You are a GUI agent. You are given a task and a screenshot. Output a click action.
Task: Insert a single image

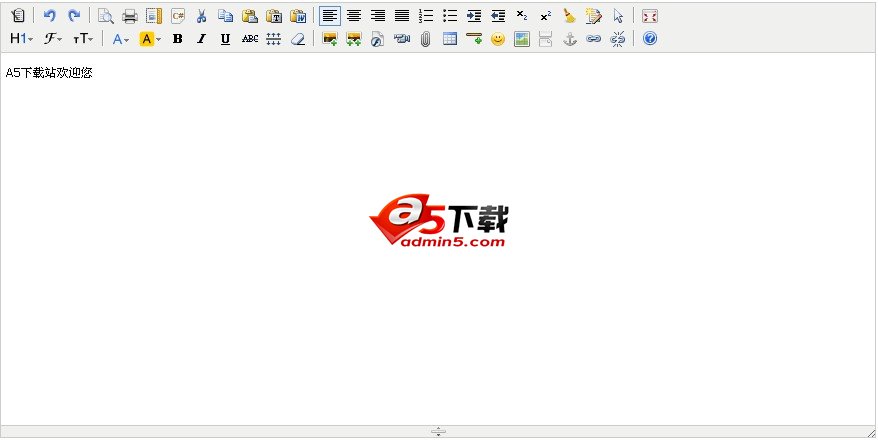coord(330,39)
